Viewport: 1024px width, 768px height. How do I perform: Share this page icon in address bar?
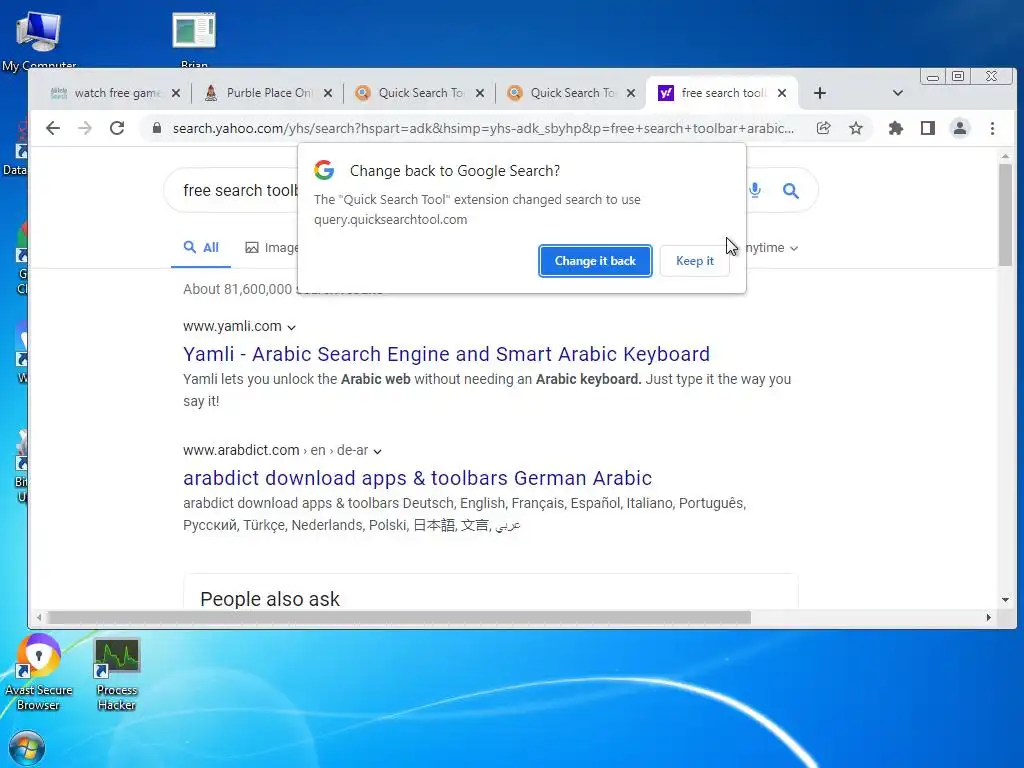[824, 128]
